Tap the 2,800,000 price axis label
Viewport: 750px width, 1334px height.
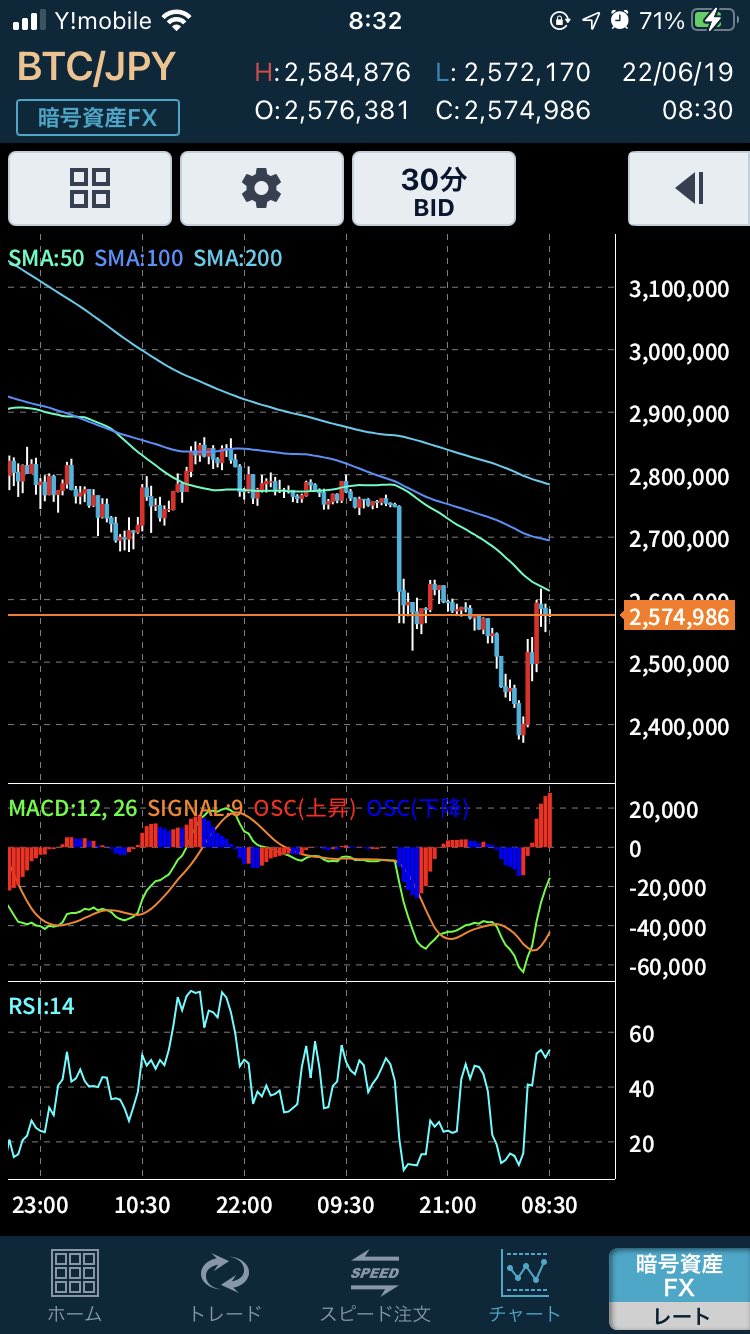coord(679,477)
